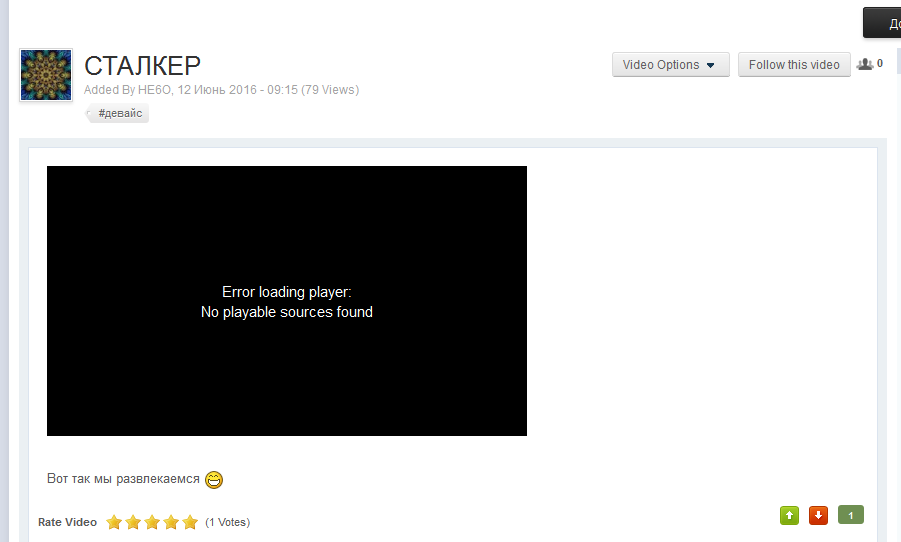Viewport: 901px width, 542px height.
Task: Open the Video Options dropdown
Action: click(671, 64)
